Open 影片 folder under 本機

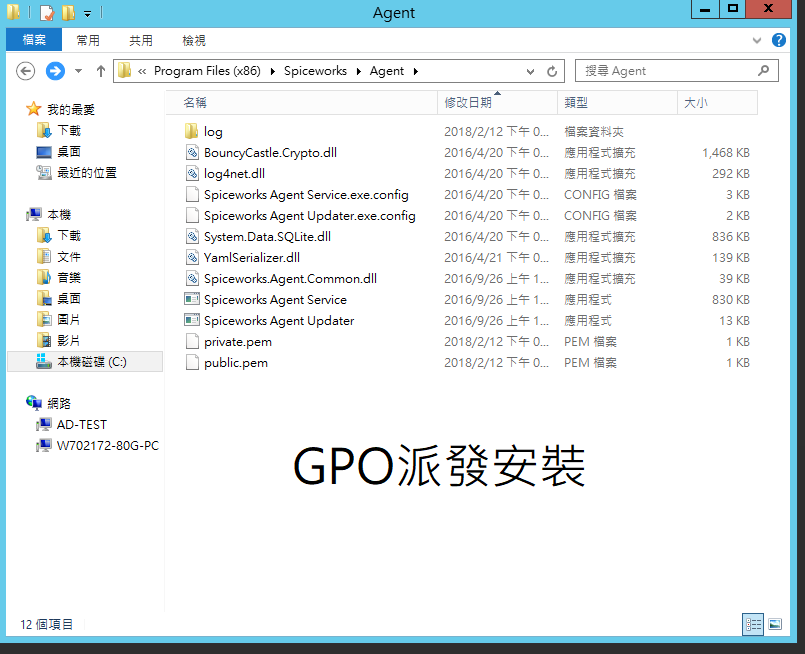coord(69,341)
